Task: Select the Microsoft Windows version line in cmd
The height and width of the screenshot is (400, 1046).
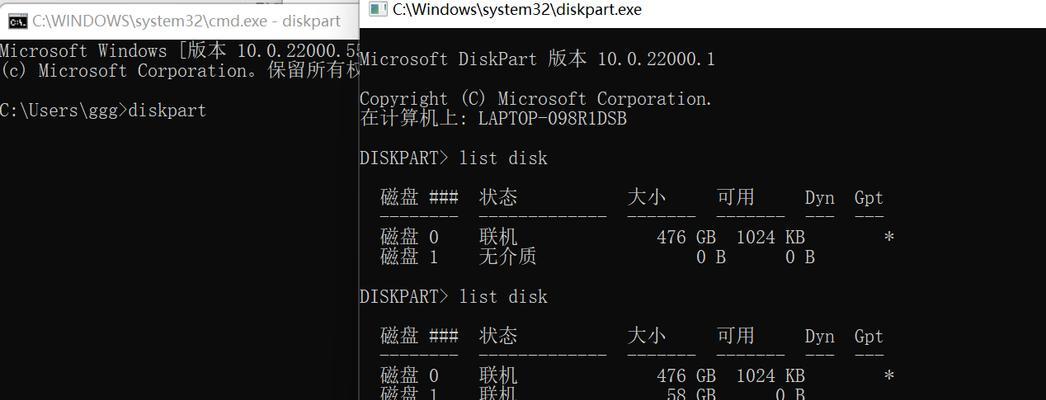Action: click(179, 51)
